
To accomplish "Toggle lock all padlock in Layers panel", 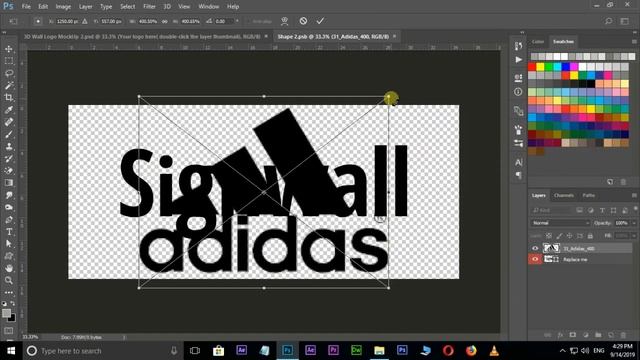I will point(590,236).
